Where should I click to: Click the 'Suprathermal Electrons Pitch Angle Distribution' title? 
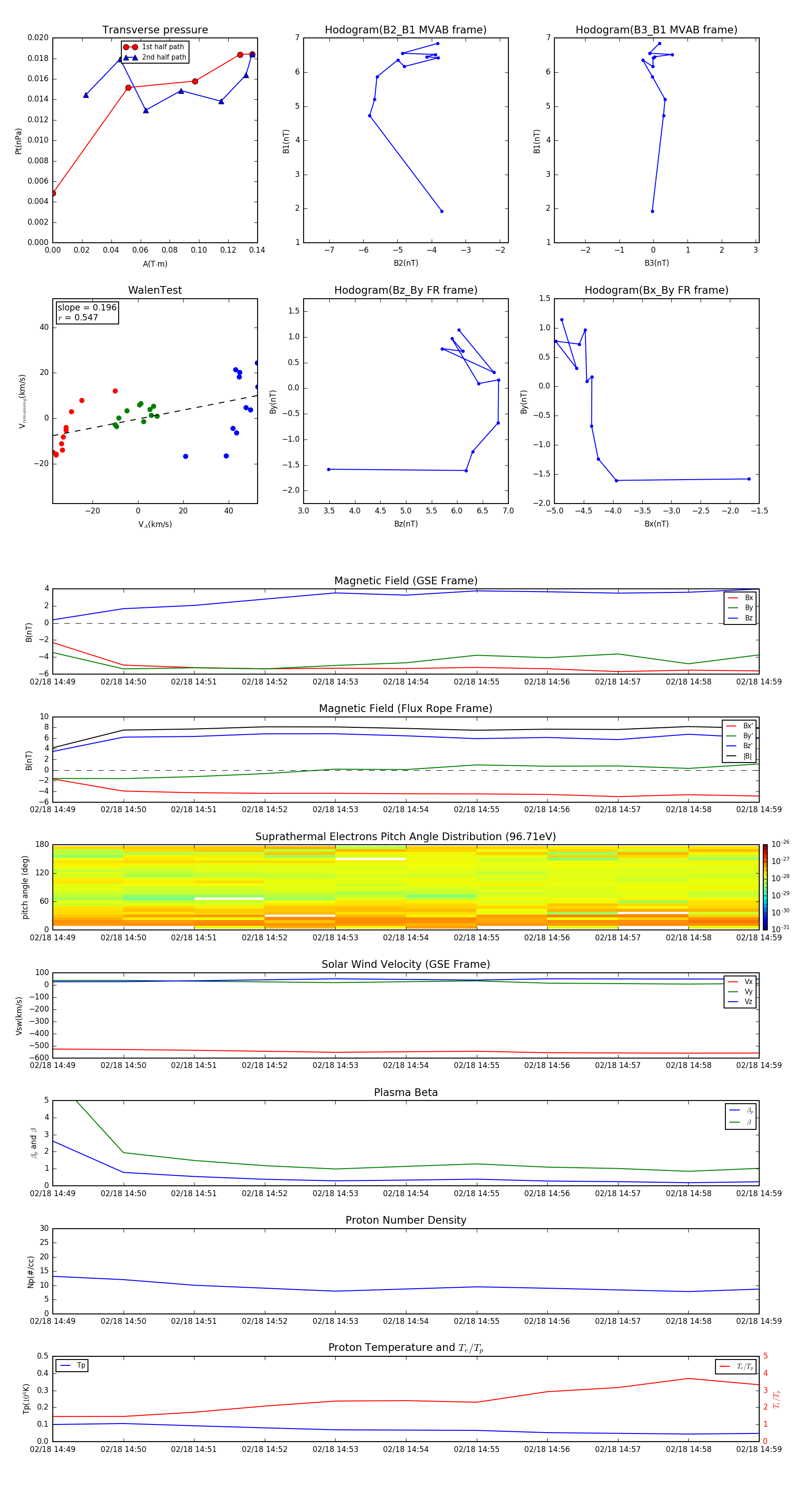[406, 837]
